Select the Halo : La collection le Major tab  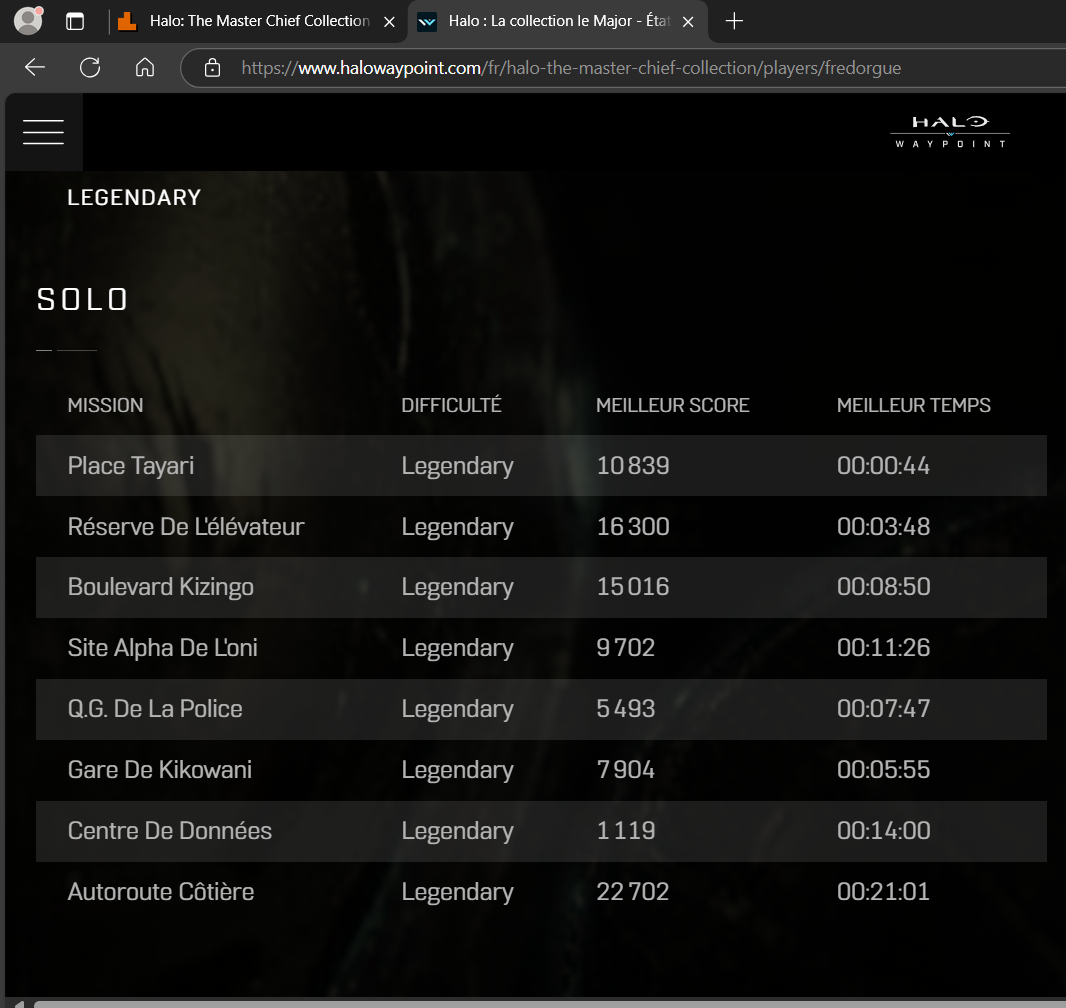pyautogui.click(x=545, y=21)
